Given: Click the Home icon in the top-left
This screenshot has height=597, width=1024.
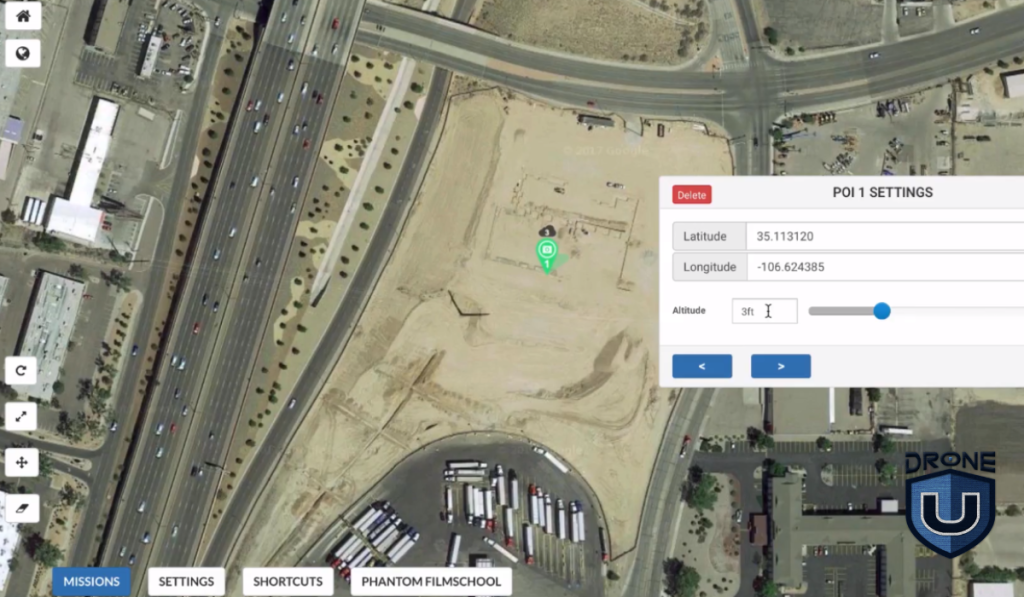Looking at the screenshot, I should [22, 16].
